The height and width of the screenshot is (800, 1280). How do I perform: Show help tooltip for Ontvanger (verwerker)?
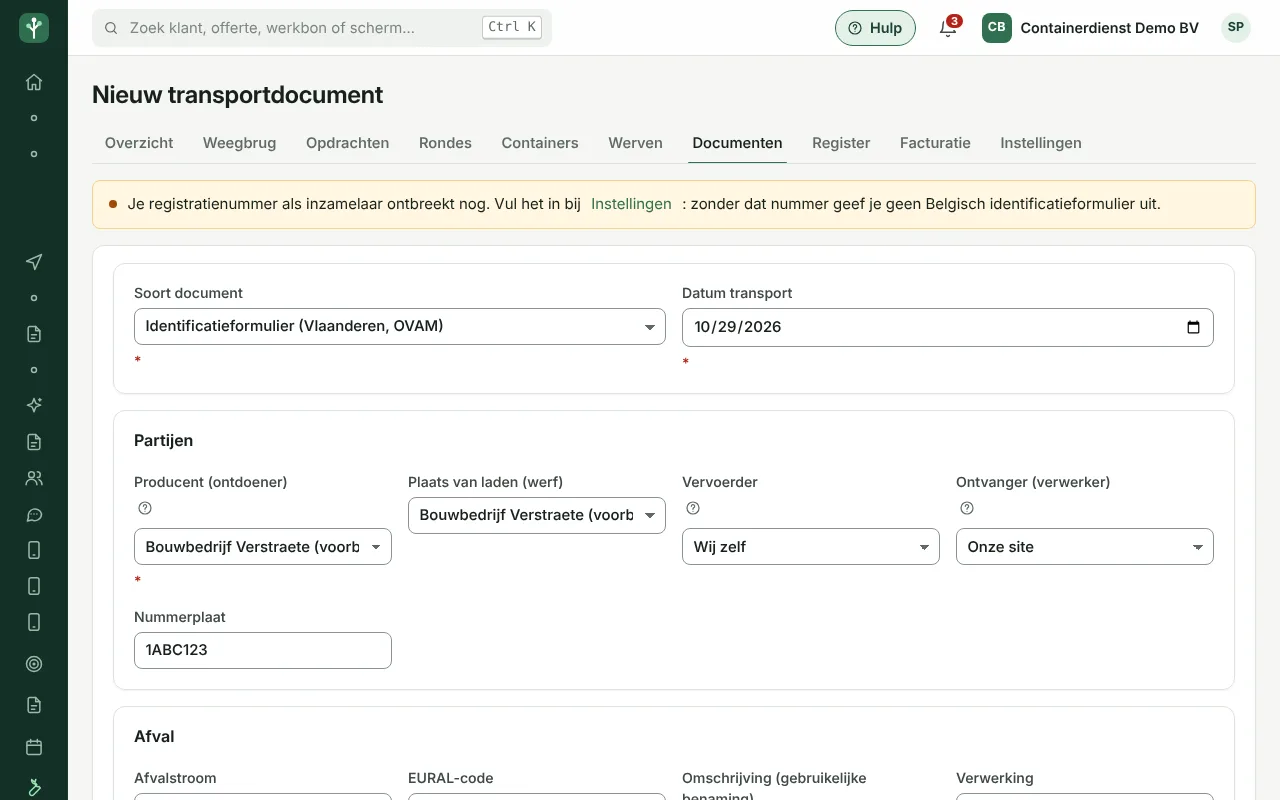[967, 508]
